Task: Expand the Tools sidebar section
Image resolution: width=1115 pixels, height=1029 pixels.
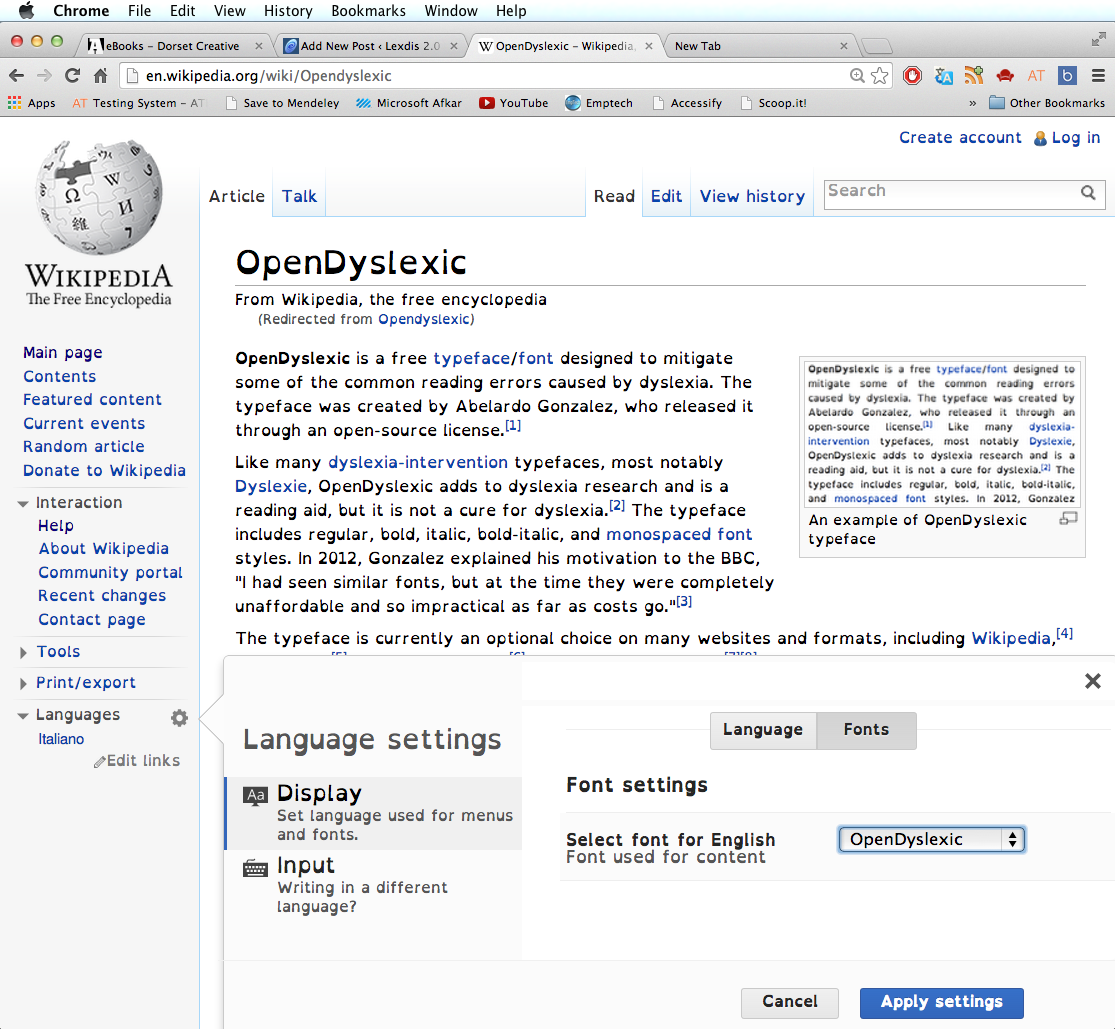Action: pyautogui.click(x=23, y=652)
